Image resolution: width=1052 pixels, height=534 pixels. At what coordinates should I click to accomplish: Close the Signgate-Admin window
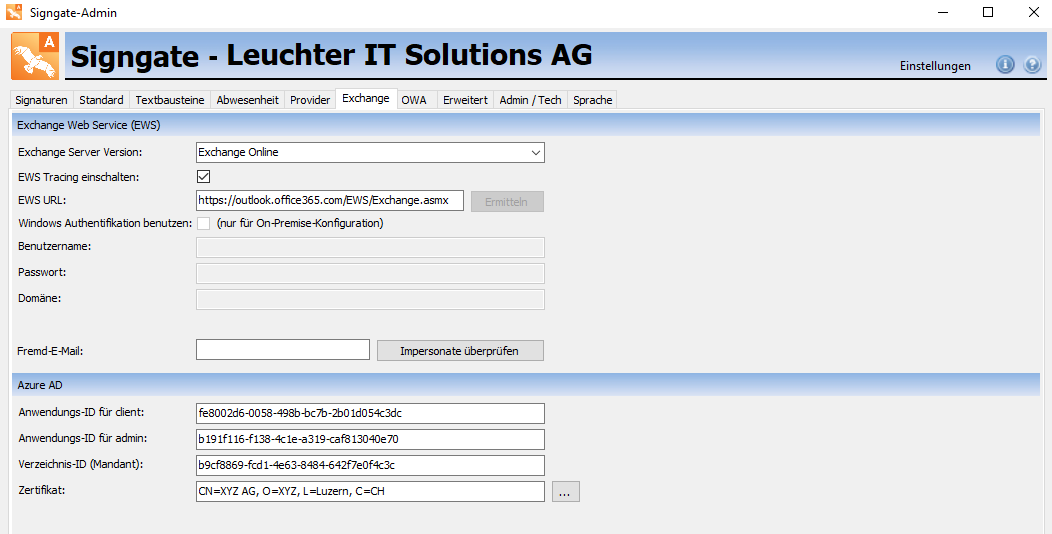click(x=1033, y=12)
